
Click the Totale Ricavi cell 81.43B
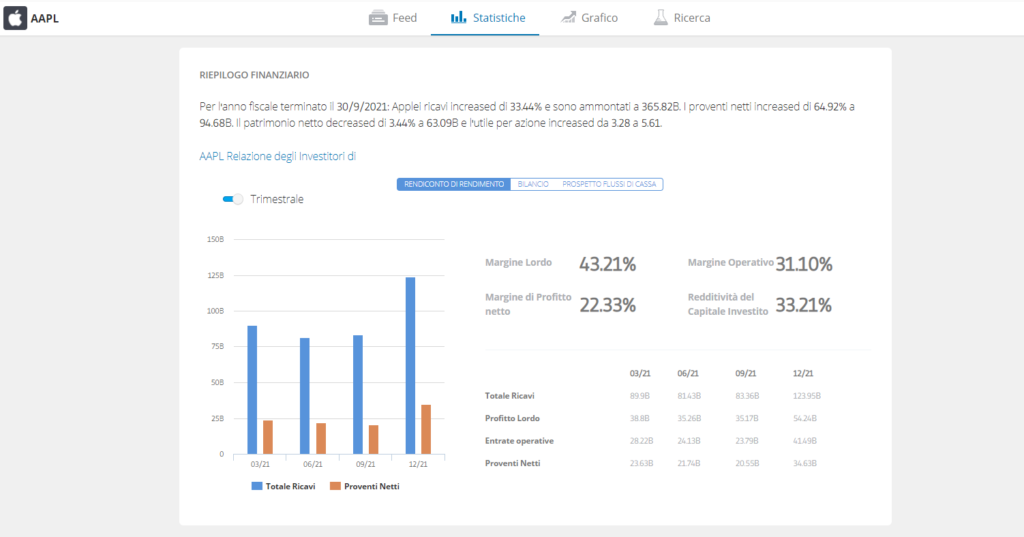[689, 396]
